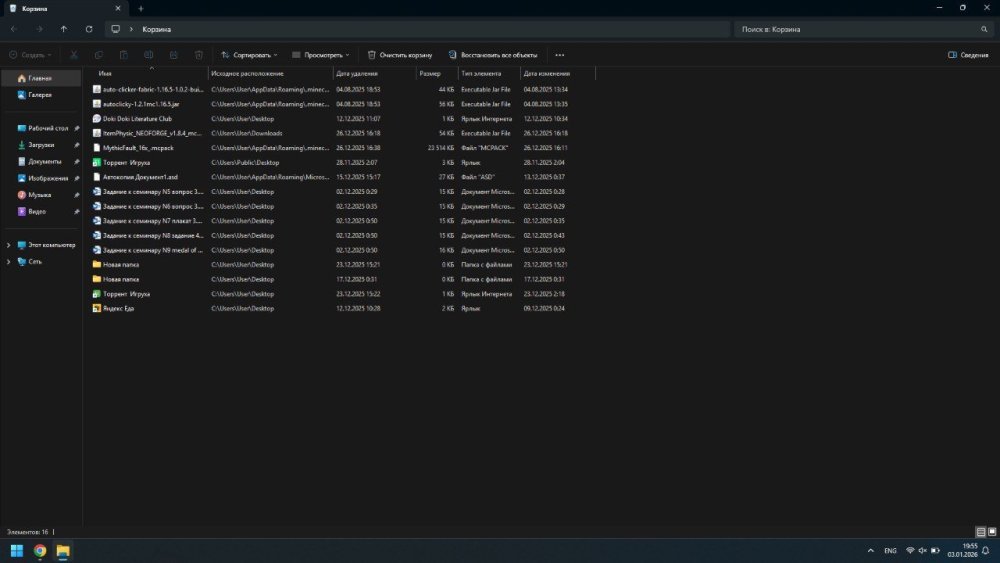Click the ENG language indicator
The height and width of the screenshot is (563, 1000).
click(x=890, y=551)
